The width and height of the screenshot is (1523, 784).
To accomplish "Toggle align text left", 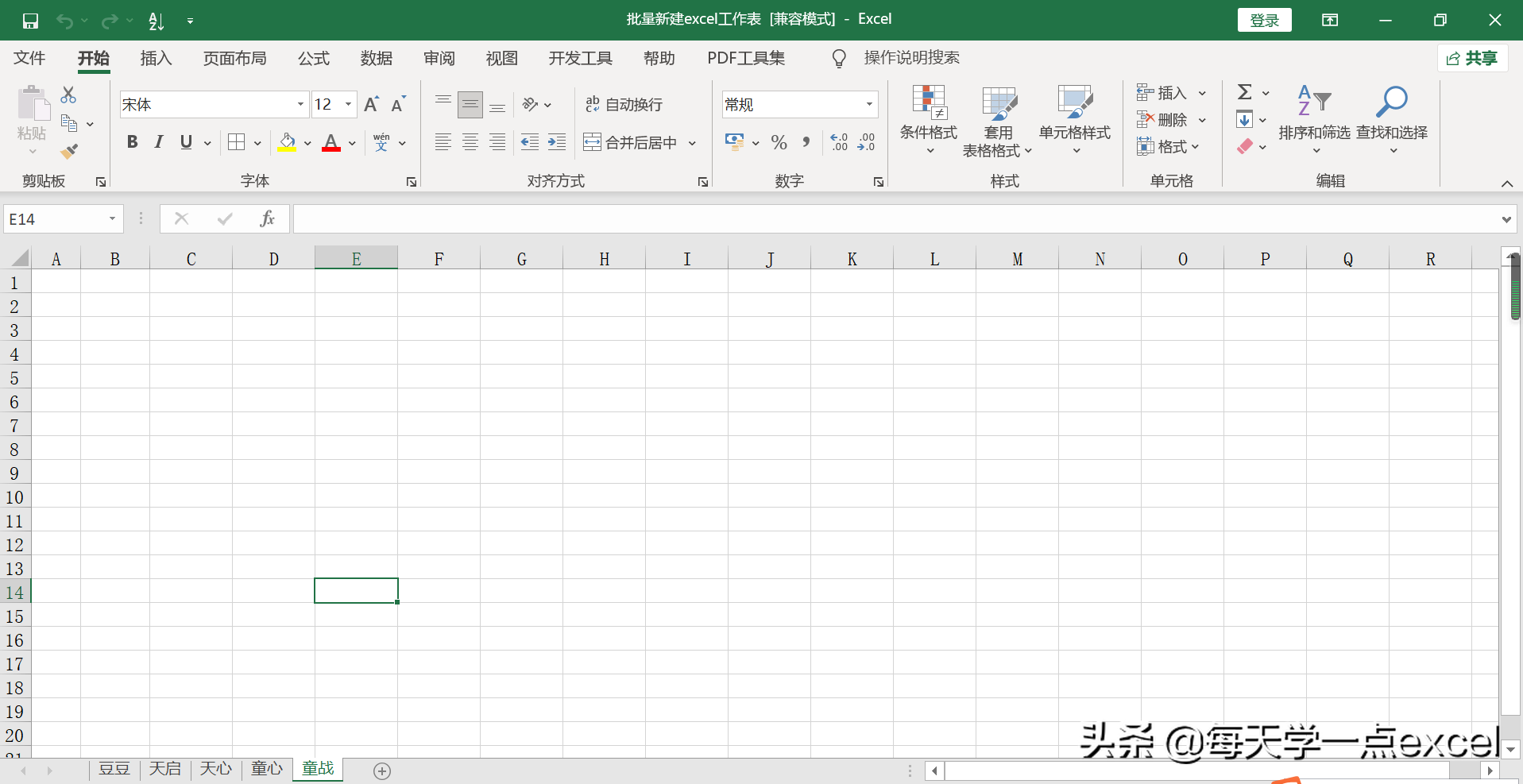I will point(443,142).
